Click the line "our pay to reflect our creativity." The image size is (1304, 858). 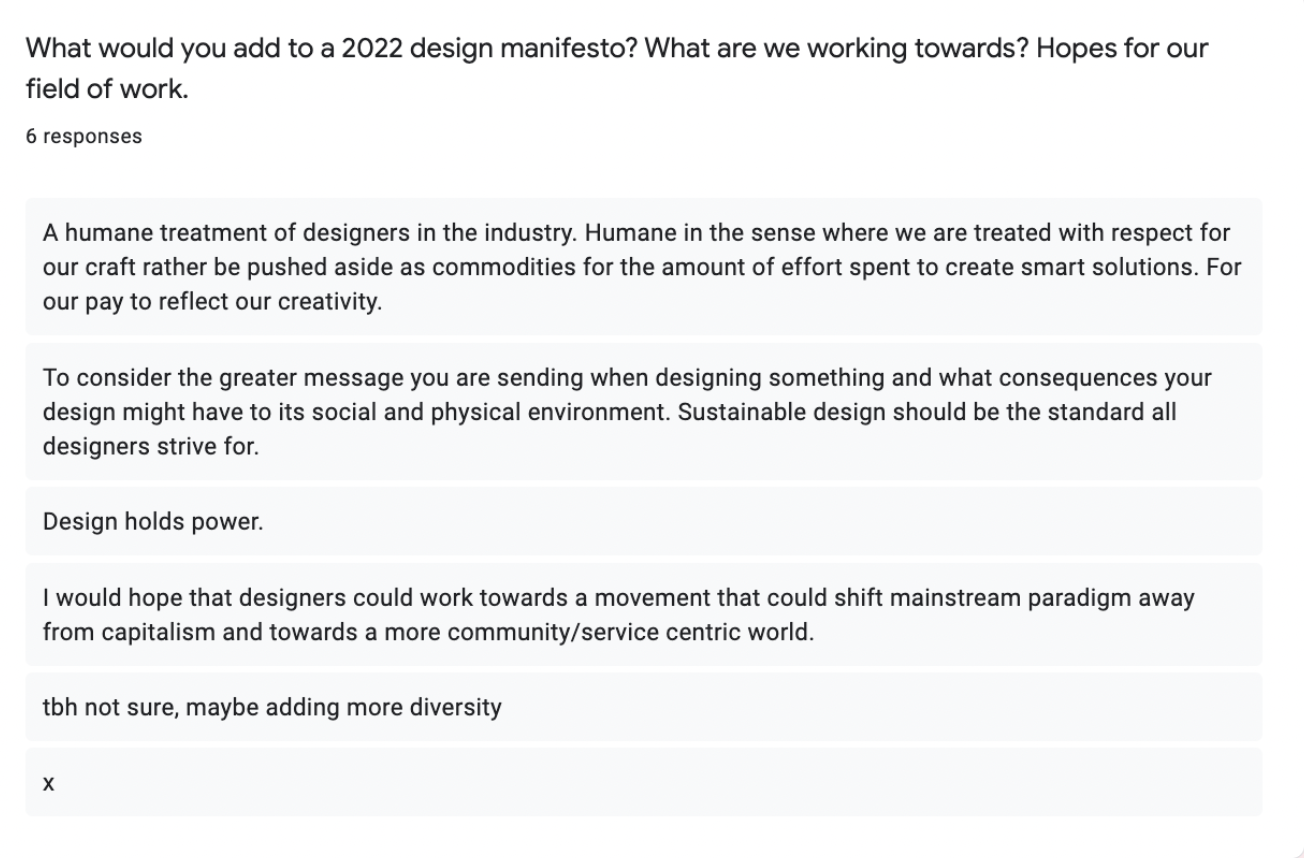[212, 302]
